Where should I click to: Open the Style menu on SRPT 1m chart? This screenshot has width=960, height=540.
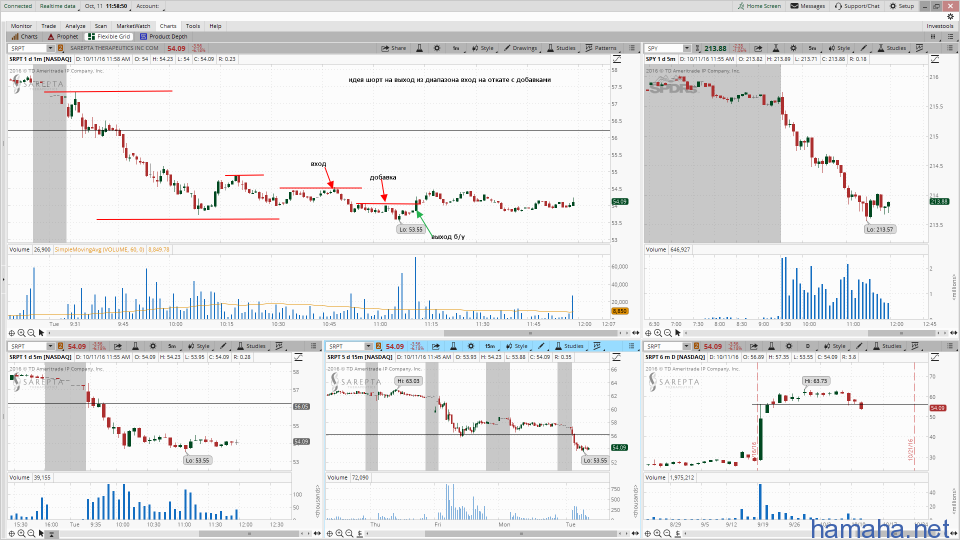482,48
